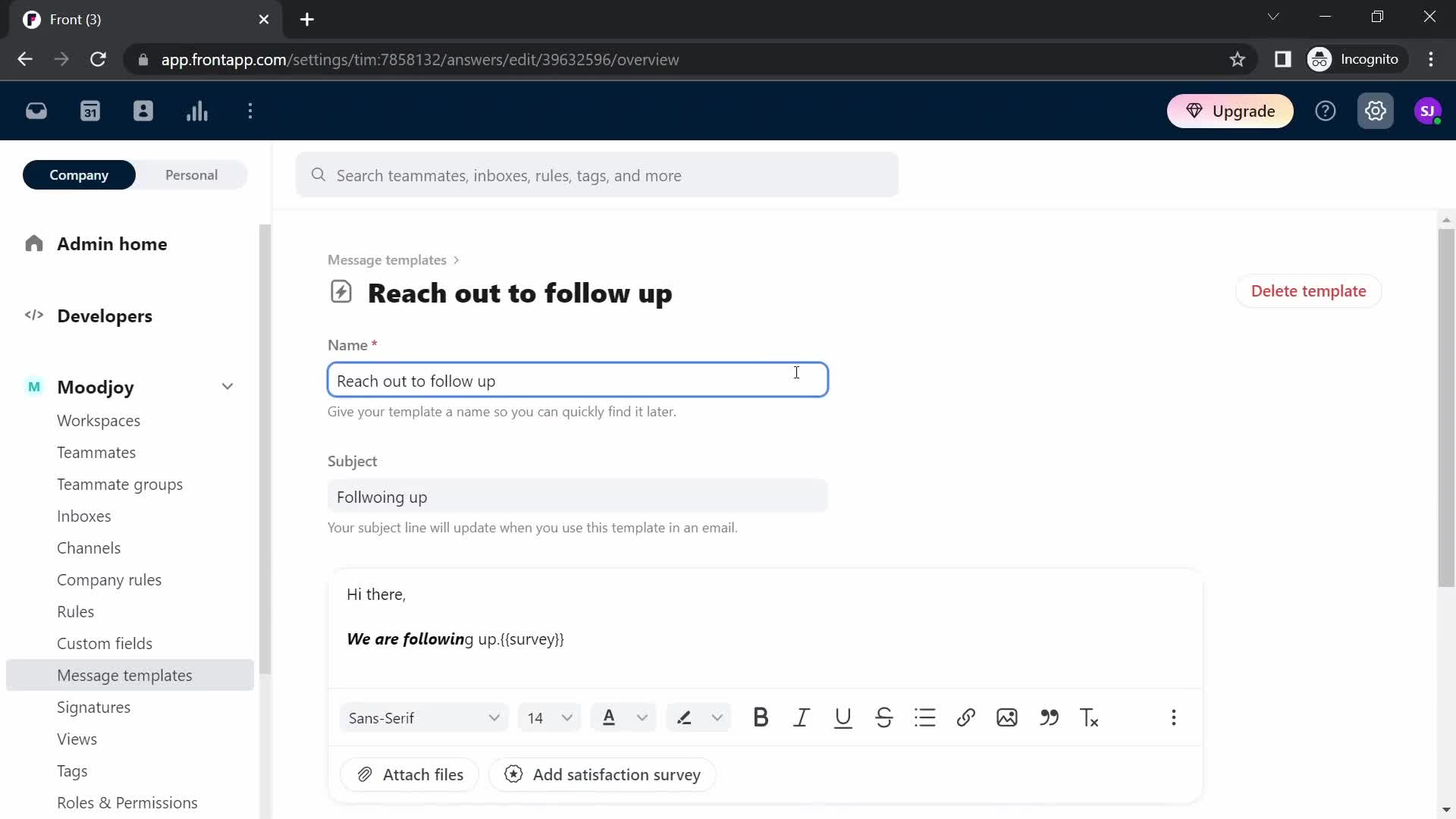
Task: Click the Insert image icon
Action: (x=1007, y=718)
